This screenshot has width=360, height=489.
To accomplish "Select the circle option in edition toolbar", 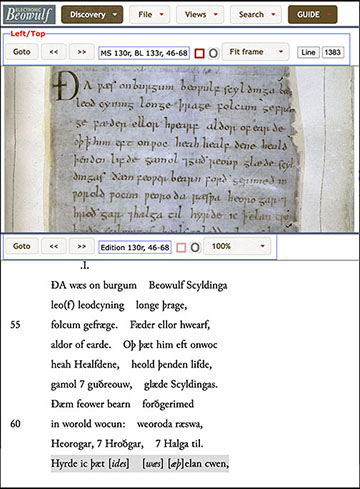I will tap(195, 247).
